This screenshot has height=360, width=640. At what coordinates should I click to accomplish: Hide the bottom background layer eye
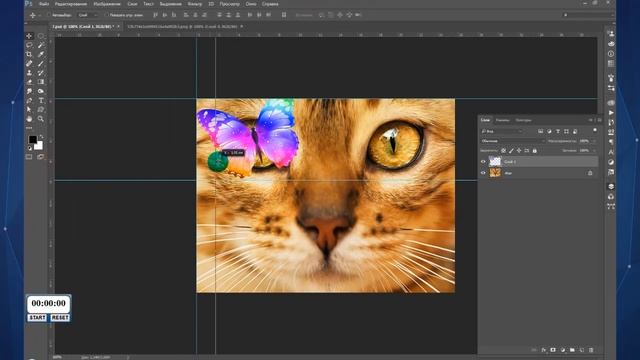click(x=483, y=173)
